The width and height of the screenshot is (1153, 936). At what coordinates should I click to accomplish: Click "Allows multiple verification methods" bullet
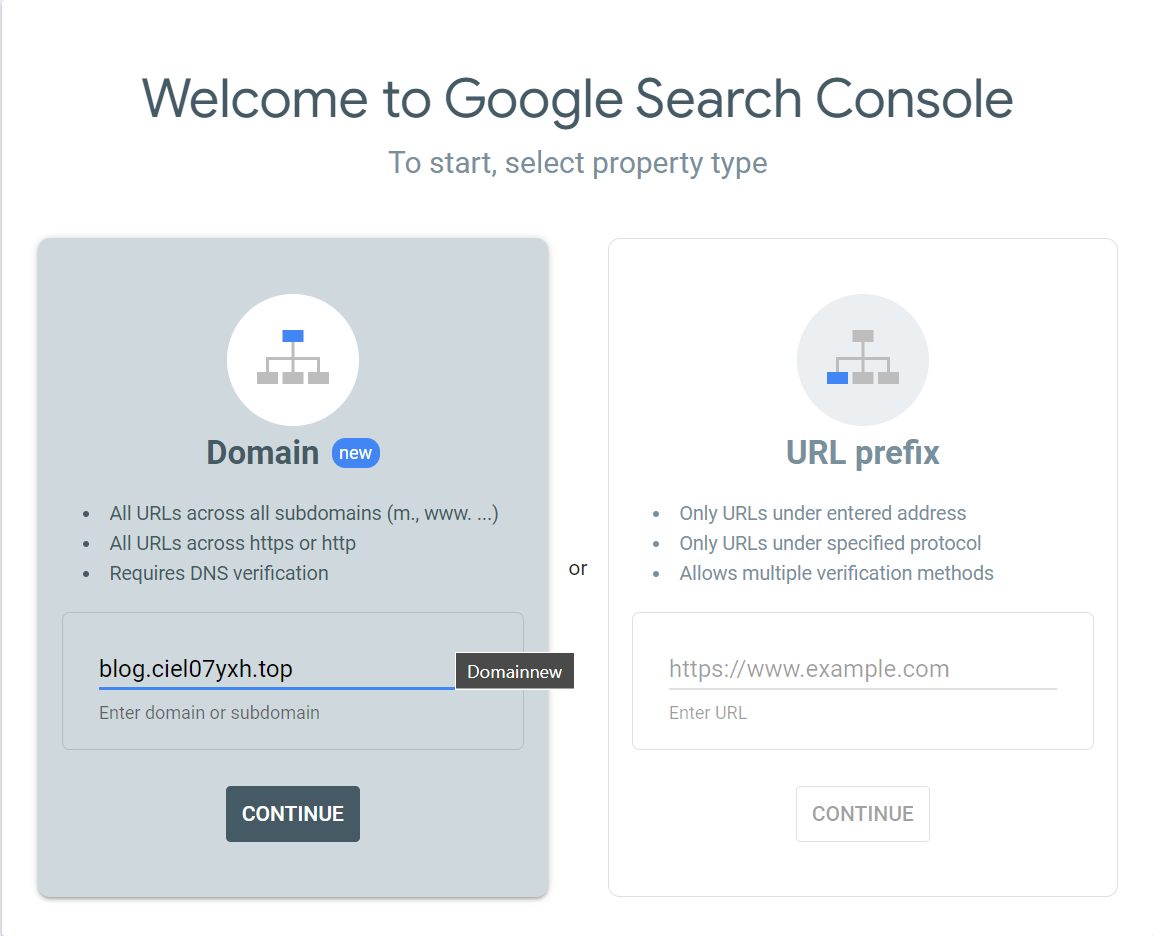(x=836, y=573)
